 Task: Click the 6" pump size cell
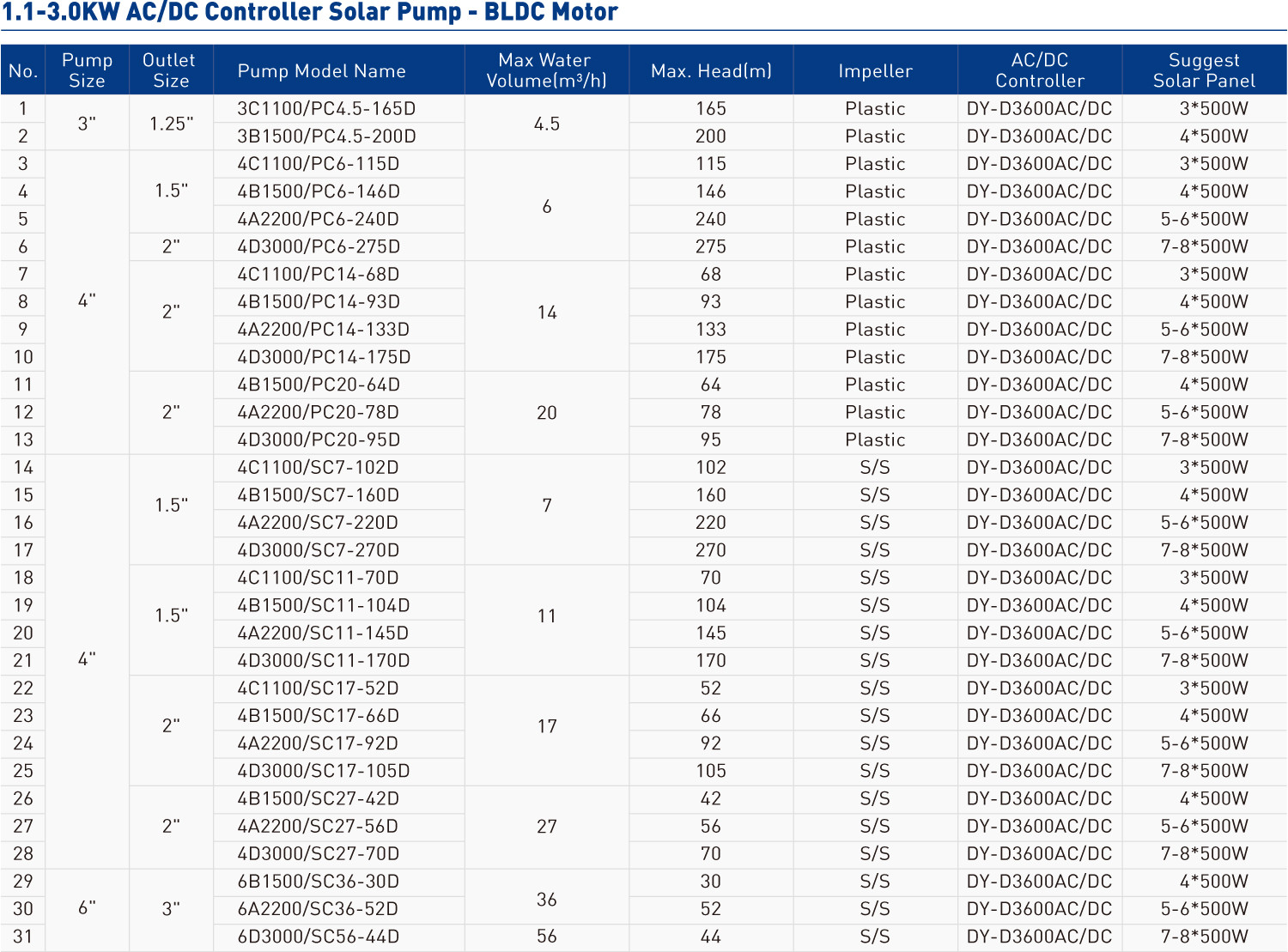pyautogui.click(x=87, y=908)
